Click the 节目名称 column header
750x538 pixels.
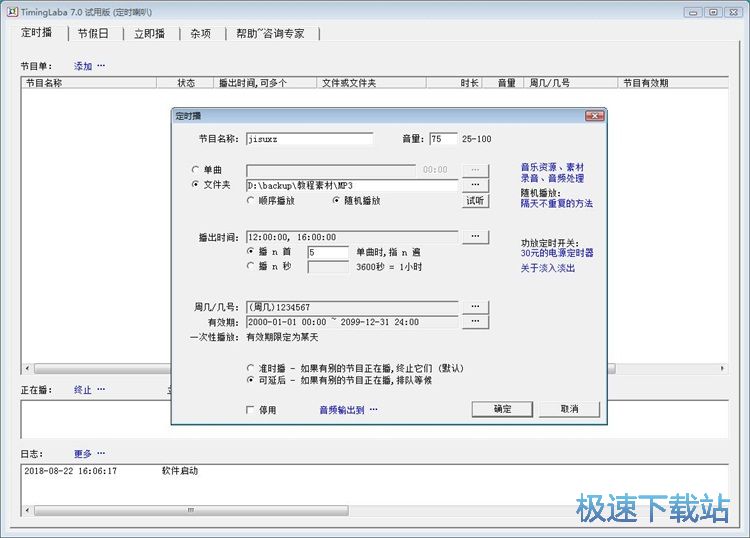tap(89, 83)
